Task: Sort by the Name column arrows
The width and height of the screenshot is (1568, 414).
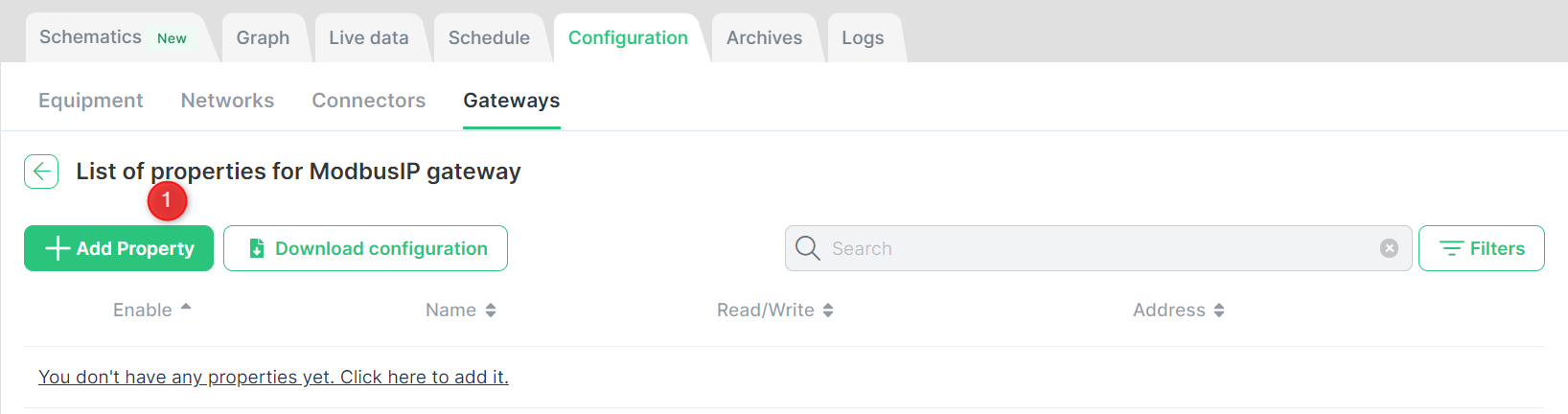Action: (x=491, y=310)
